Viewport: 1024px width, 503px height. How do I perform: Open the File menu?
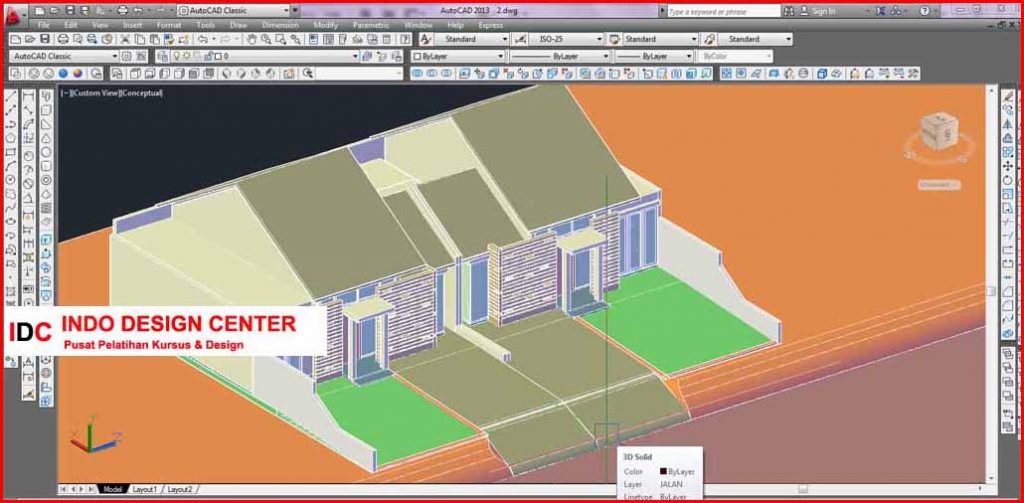pos(44,25)
